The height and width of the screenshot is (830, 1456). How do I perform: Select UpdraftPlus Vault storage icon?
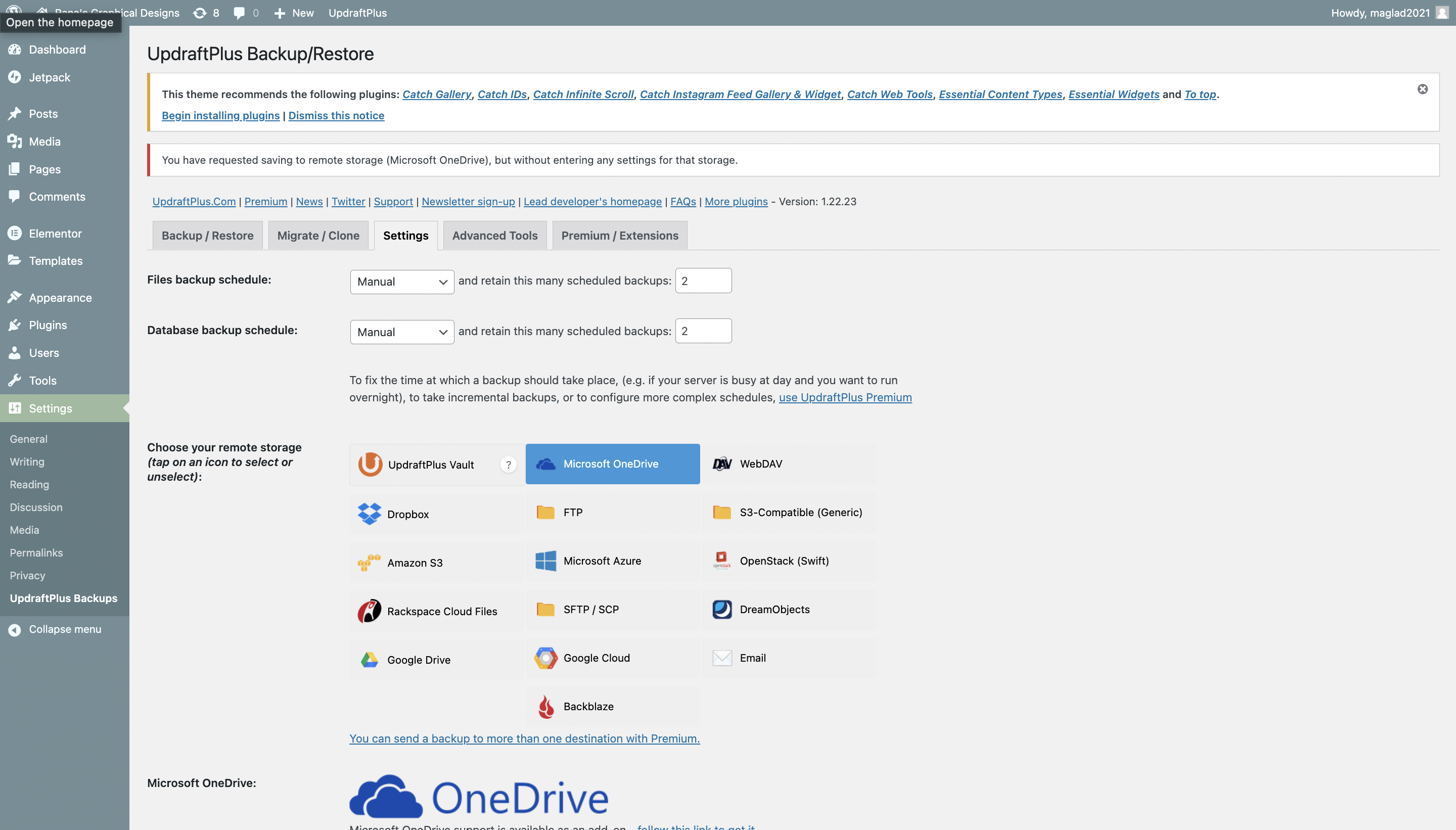click(x=370, y=464)
